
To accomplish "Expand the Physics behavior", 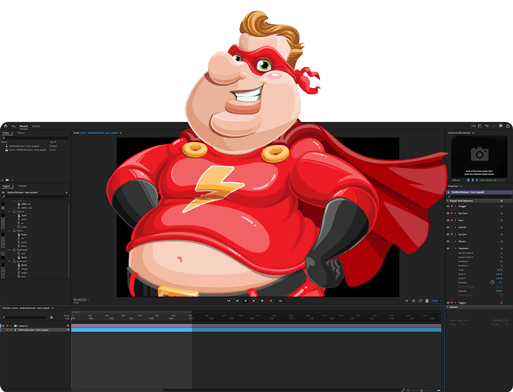I will tap(456, 241).
